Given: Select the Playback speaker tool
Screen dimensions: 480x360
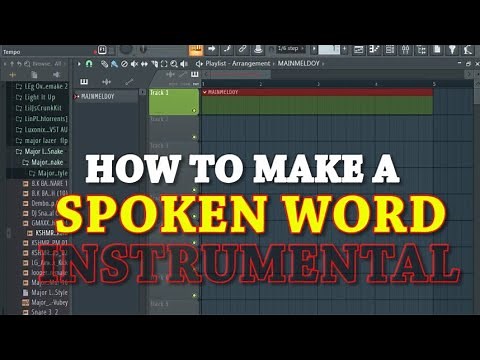Looking at the screenshot, I should pyautogui.click(x=184, y=64).
